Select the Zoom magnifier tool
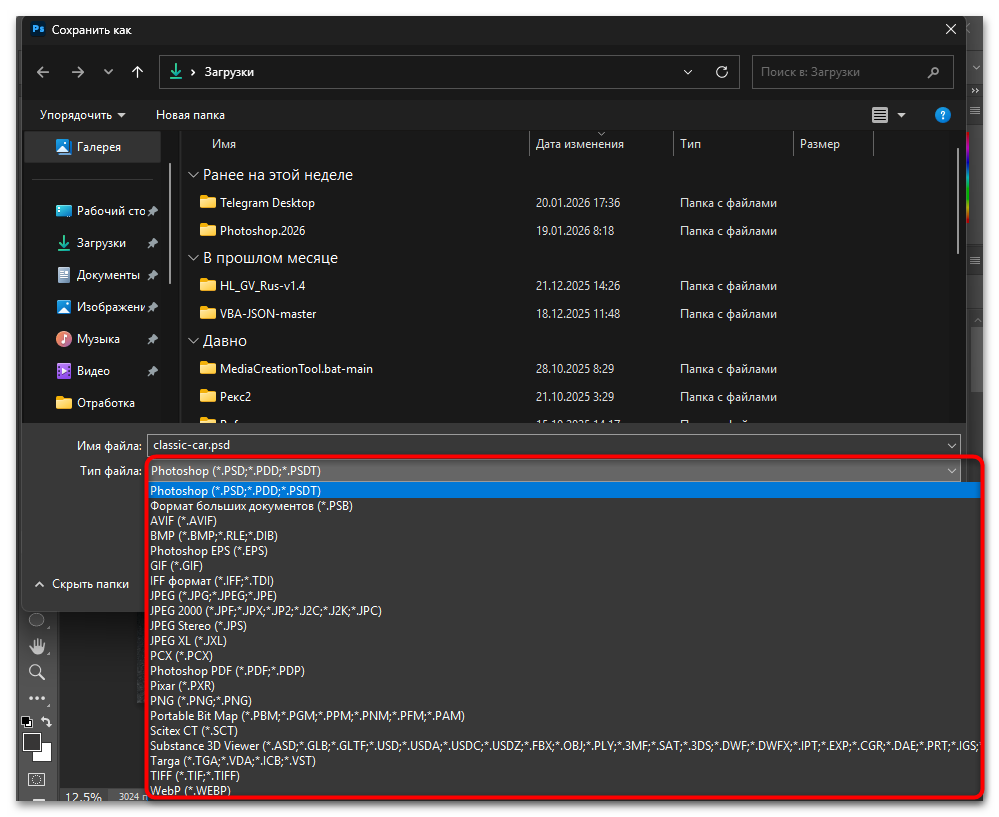The width and height of the screenshot is (999, 817). point(37,672)
